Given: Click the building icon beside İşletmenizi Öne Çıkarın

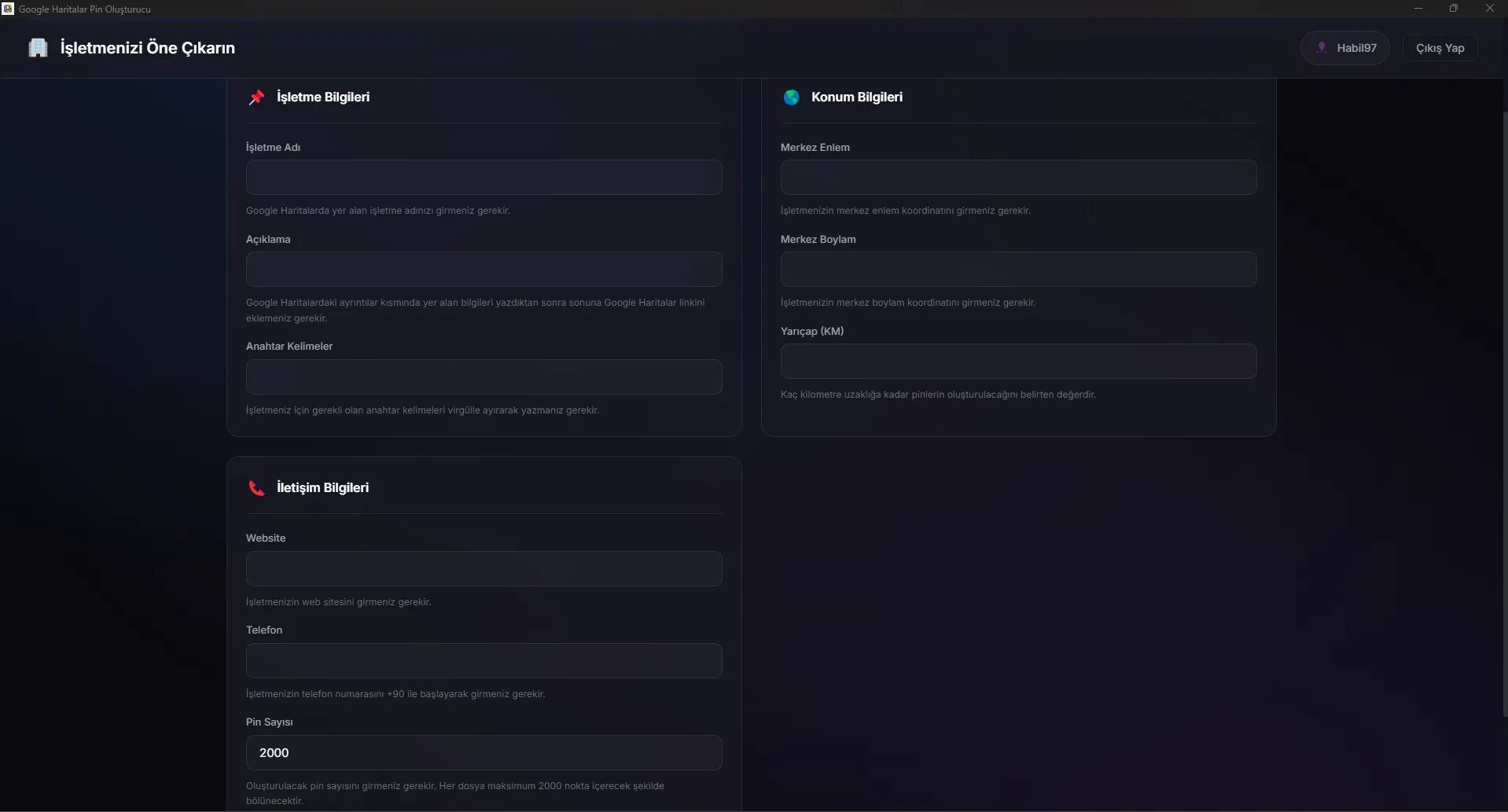Looking at the screenshot, I should coord(38,48).
